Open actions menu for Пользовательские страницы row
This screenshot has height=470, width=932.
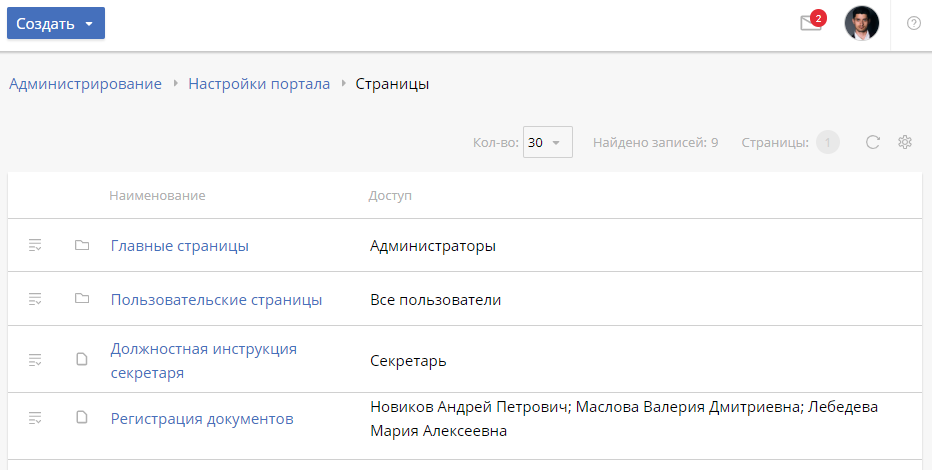click(x=35, y=299)
